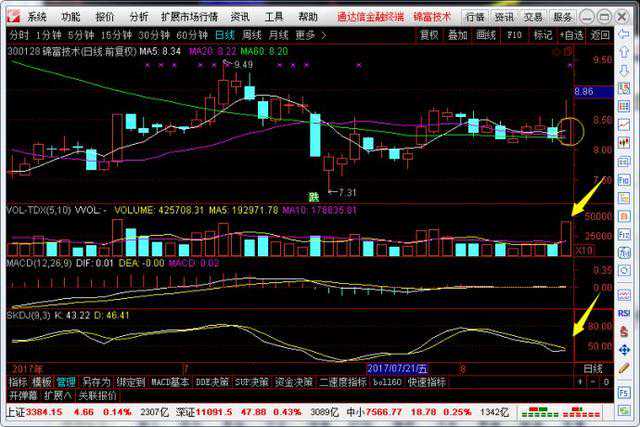Click the 行情 button in title bar
The width and height of the screenshot is (640, 427).
(475, 17)
